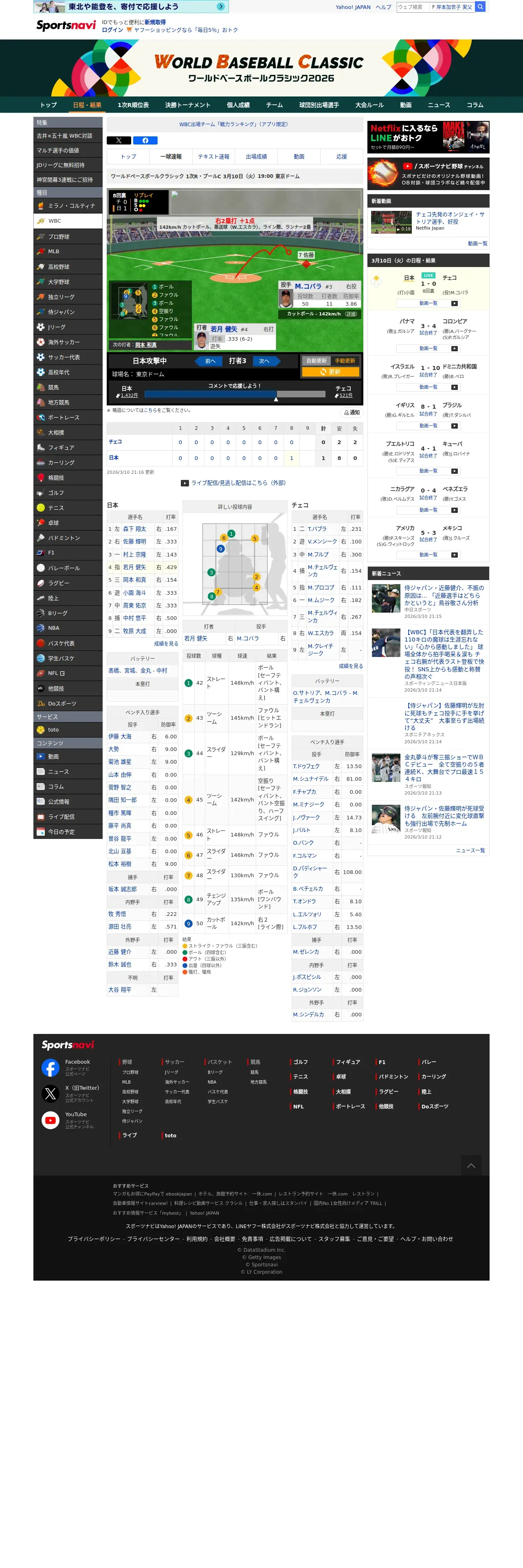Viewport: 523px width, 1568px height.
Task: Enable 自動更新 auto-update mode
Action: (x=316, y=361)
